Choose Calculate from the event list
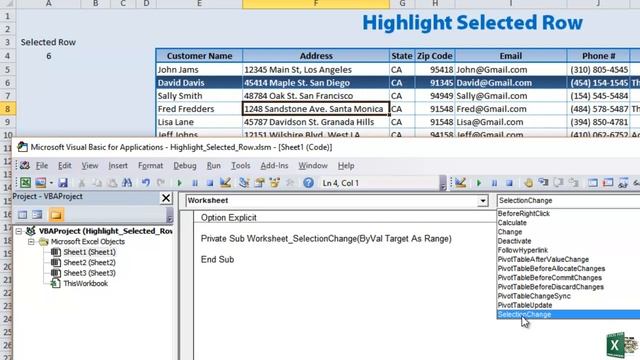The width and height of the screenshot is (640, 360). 512,223
